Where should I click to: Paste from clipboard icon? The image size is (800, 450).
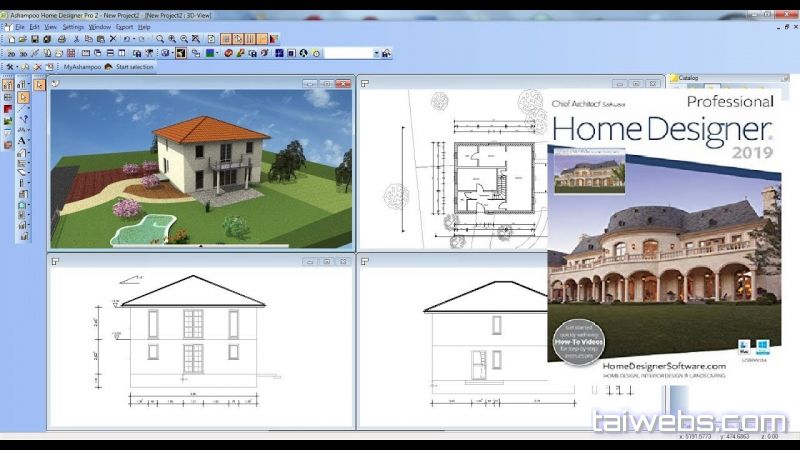(101, 39)
